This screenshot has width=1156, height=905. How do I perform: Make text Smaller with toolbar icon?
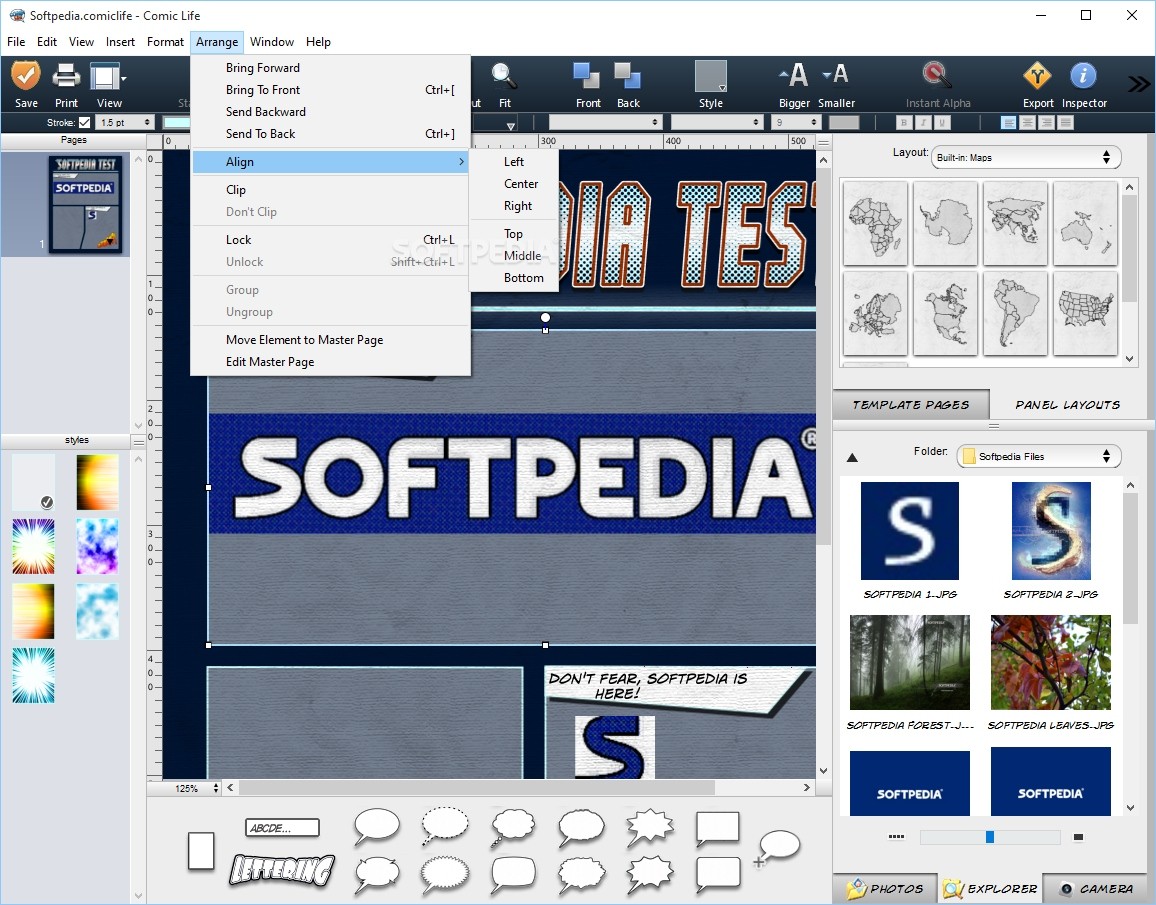coord(836,74)
